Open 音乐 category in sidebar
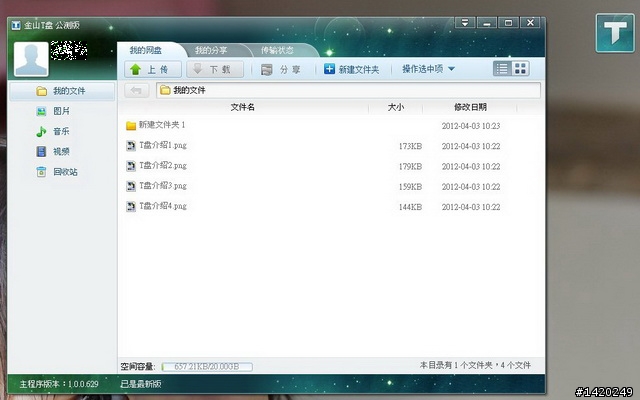This screenshot has width=640, height=400. point(62,131)
